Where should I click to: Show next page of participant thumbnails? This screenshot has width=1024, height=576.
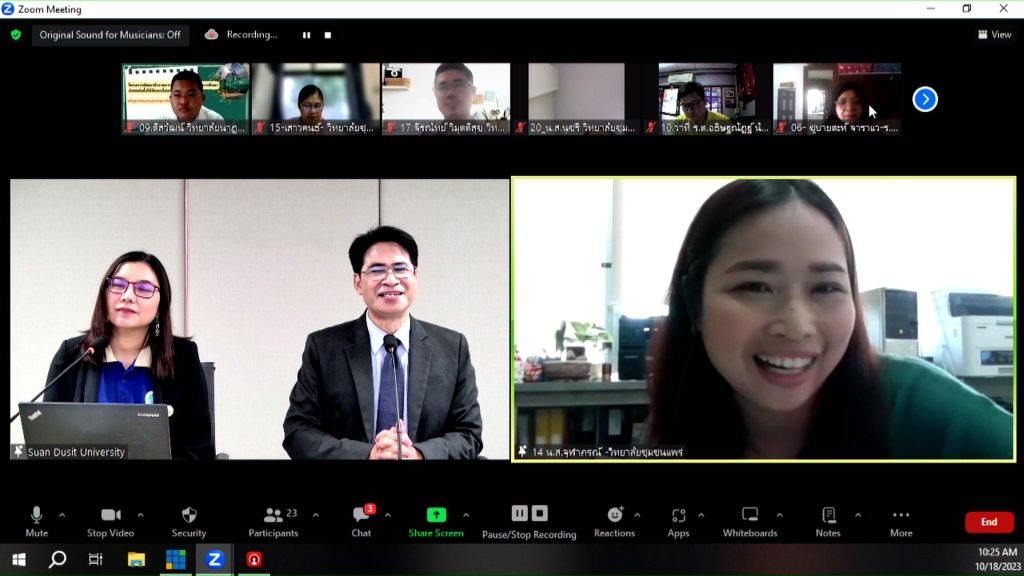pyautogui.click(x=925, y=99)
